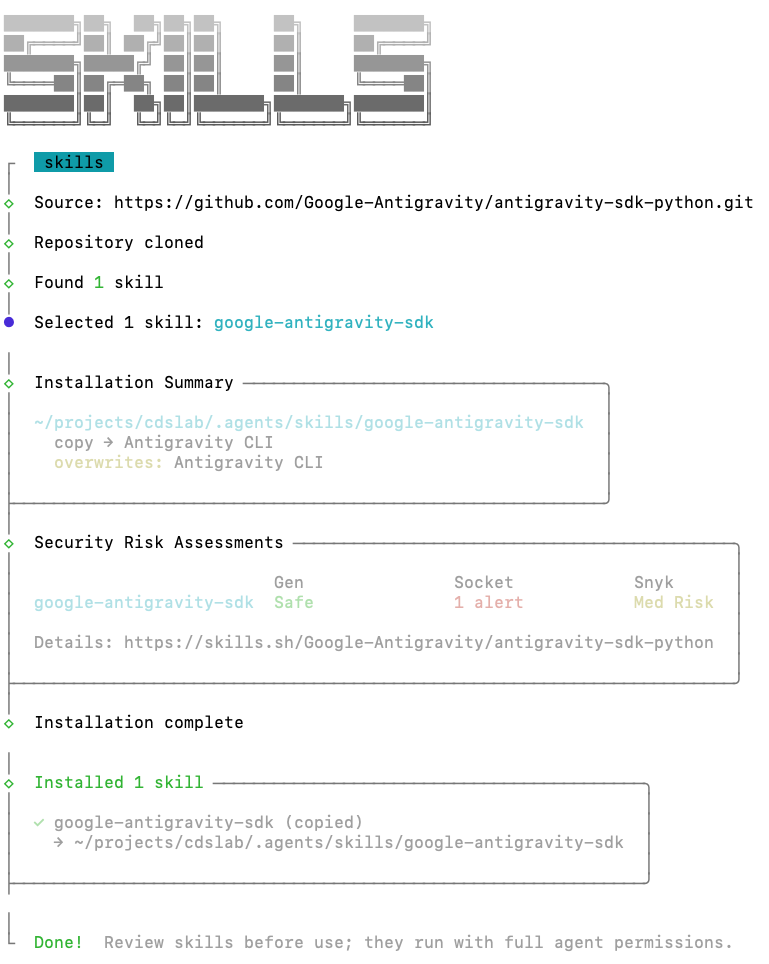Open the GitHub source repository URL
The height and width of the screenshot is (964, 769).
tap(433, 202)
